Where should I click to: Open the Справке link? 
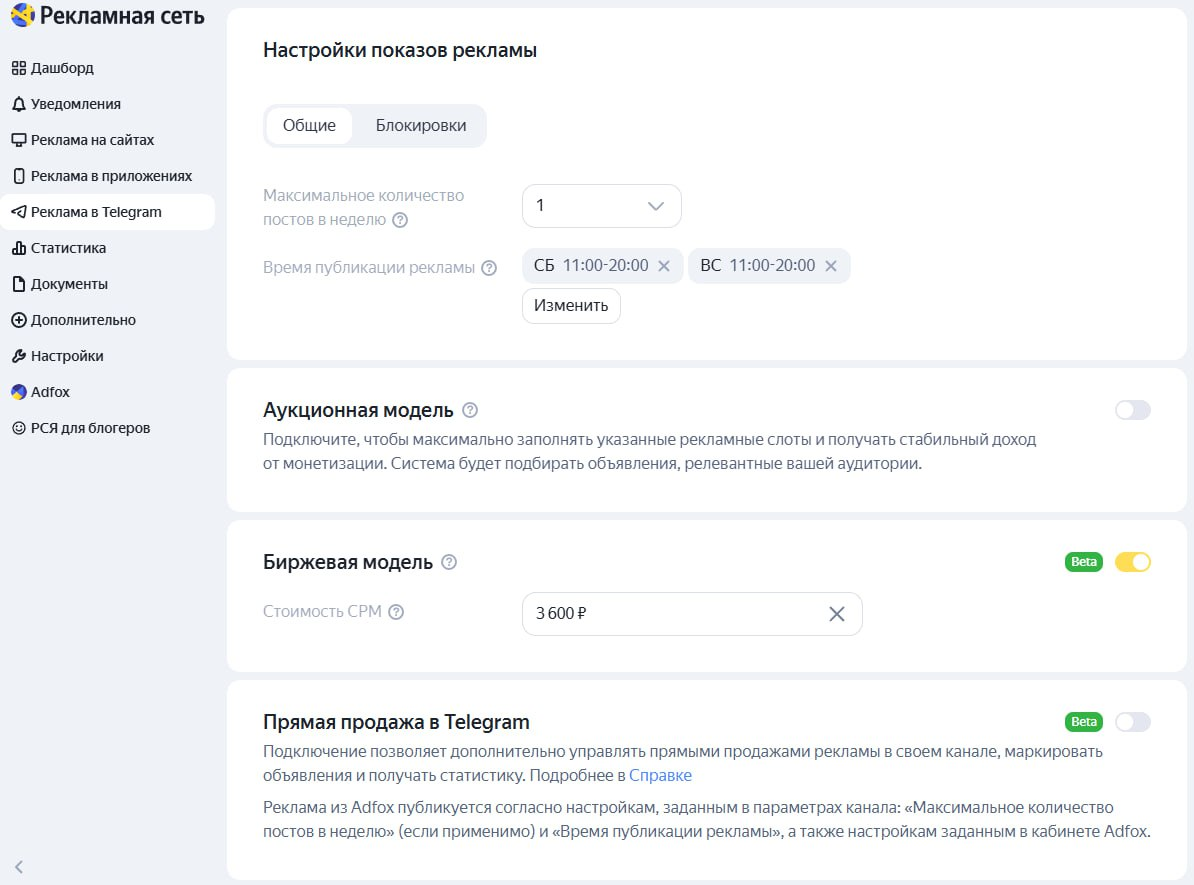pos(659,775)
